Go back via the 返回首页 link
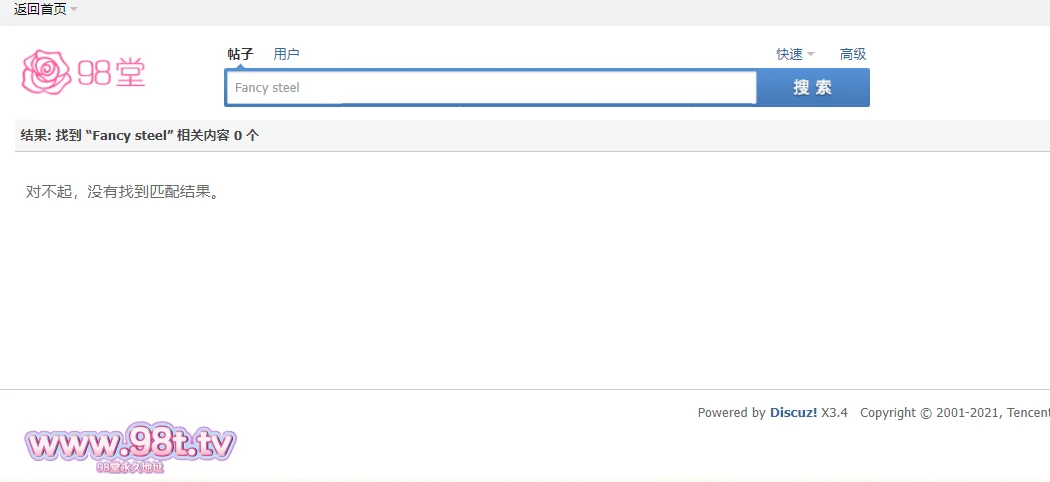The image size is (1050, 482). (x=40, y=9)
